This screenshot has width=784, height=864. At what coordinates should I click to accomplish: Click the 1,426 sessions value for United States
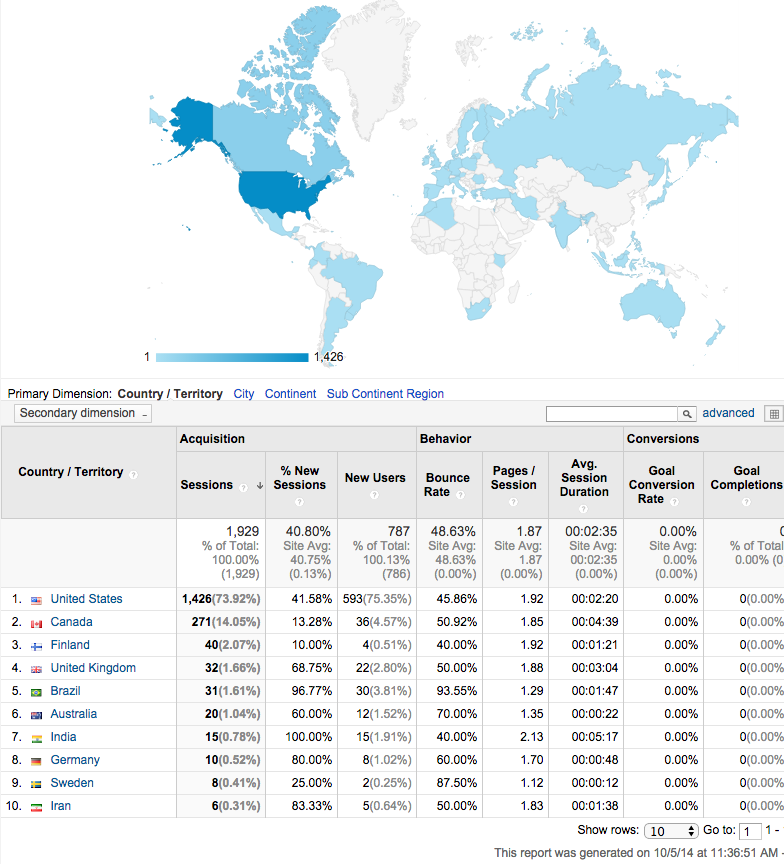coord(197,599)
